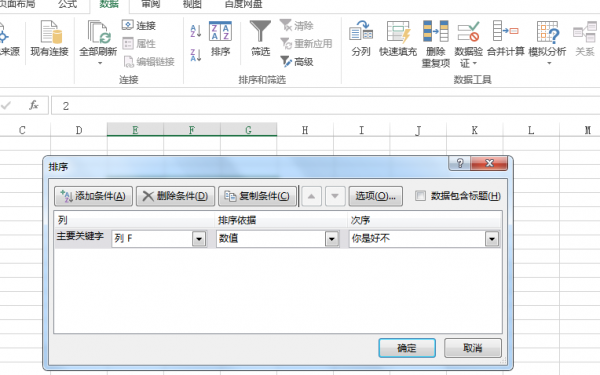Expand the 列 F column dropdown
The width and height of the screenshot is (600, 375).
[199, 239]
